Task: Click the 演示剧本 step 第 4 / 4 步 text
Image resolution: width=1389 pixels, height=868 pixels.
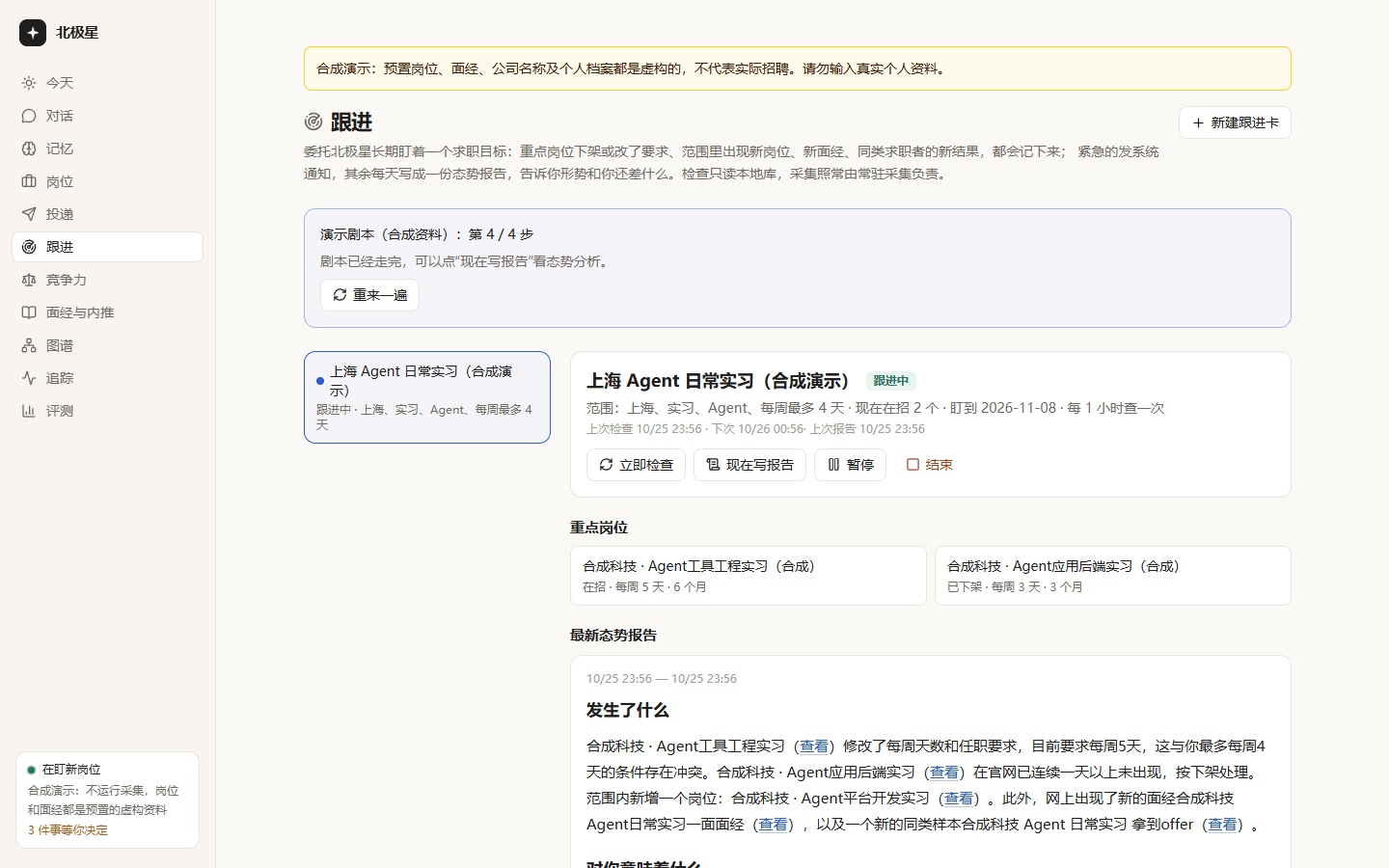Action: [501, 234]
